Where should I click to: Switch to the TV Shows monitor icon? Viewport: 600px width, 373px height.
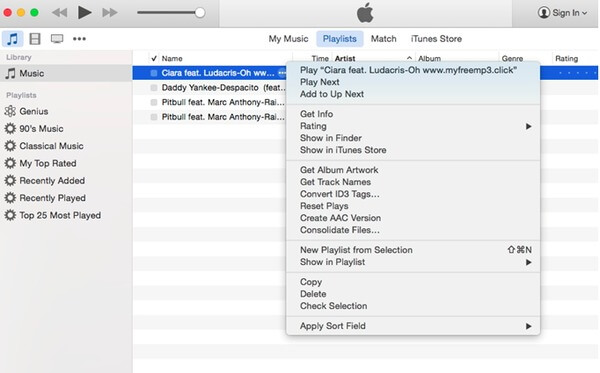[x=57, y=39]
